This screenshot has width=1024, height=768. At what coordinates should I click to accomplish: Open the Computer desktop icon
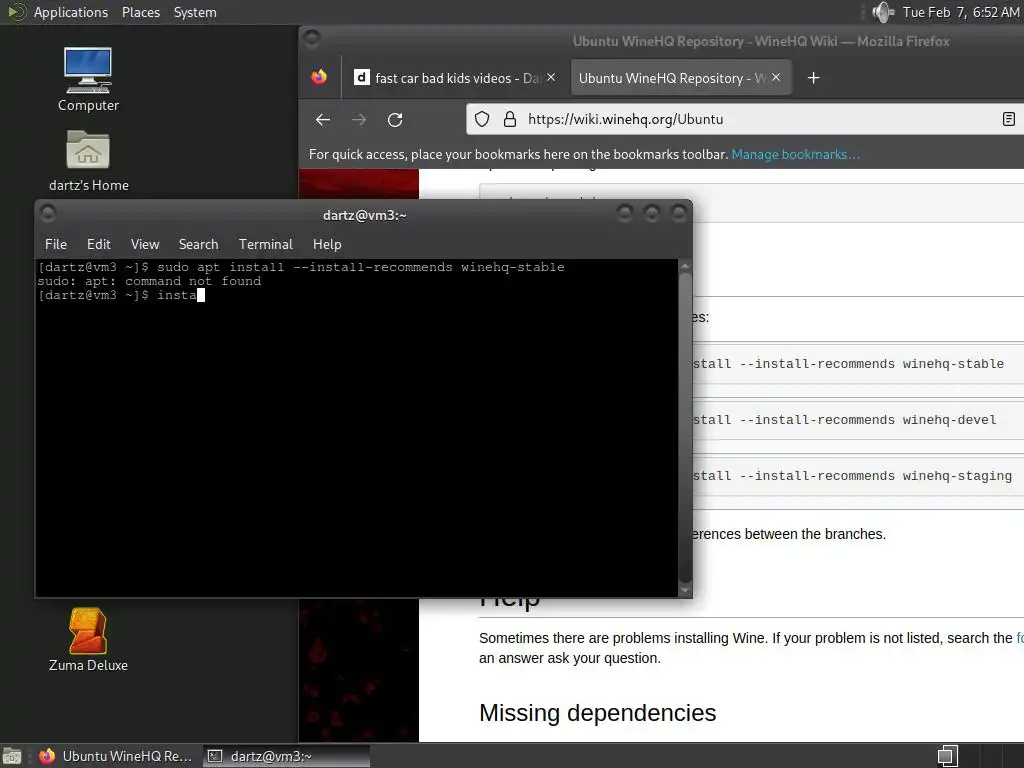(88, 79)
